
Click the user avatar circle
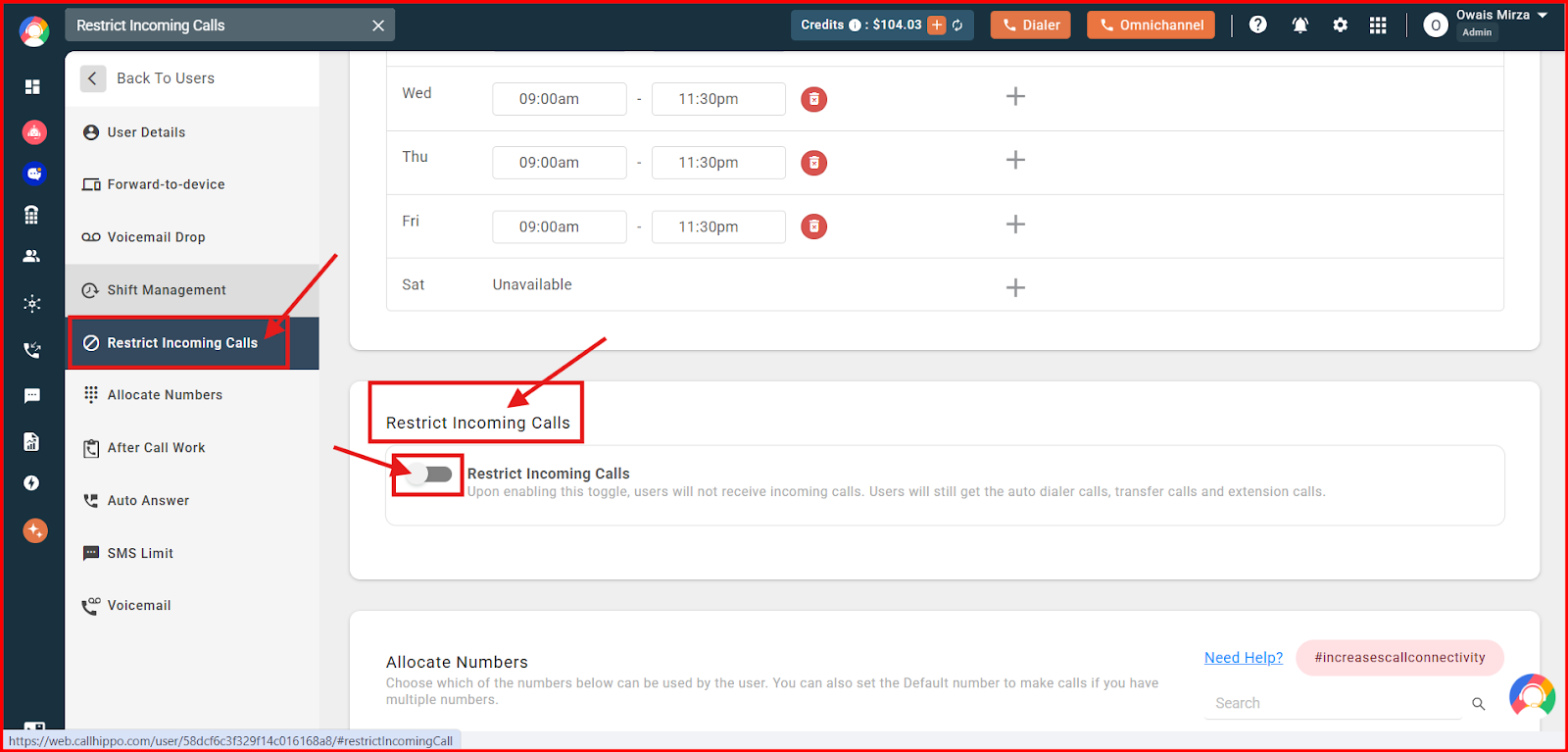point(1436,25)
